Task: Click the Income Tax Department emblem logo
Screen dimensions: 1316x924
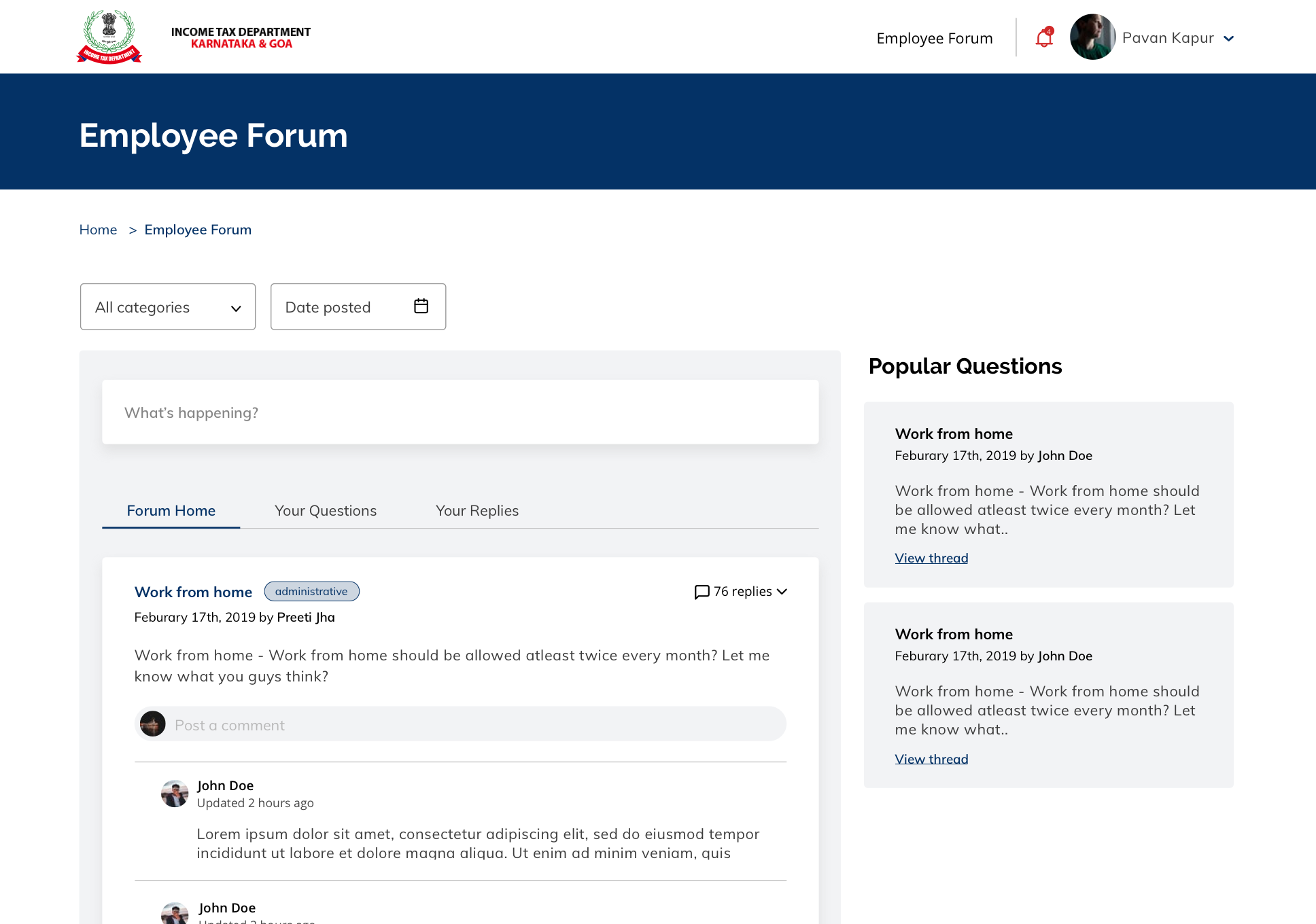Action: [x=109, y=37]
